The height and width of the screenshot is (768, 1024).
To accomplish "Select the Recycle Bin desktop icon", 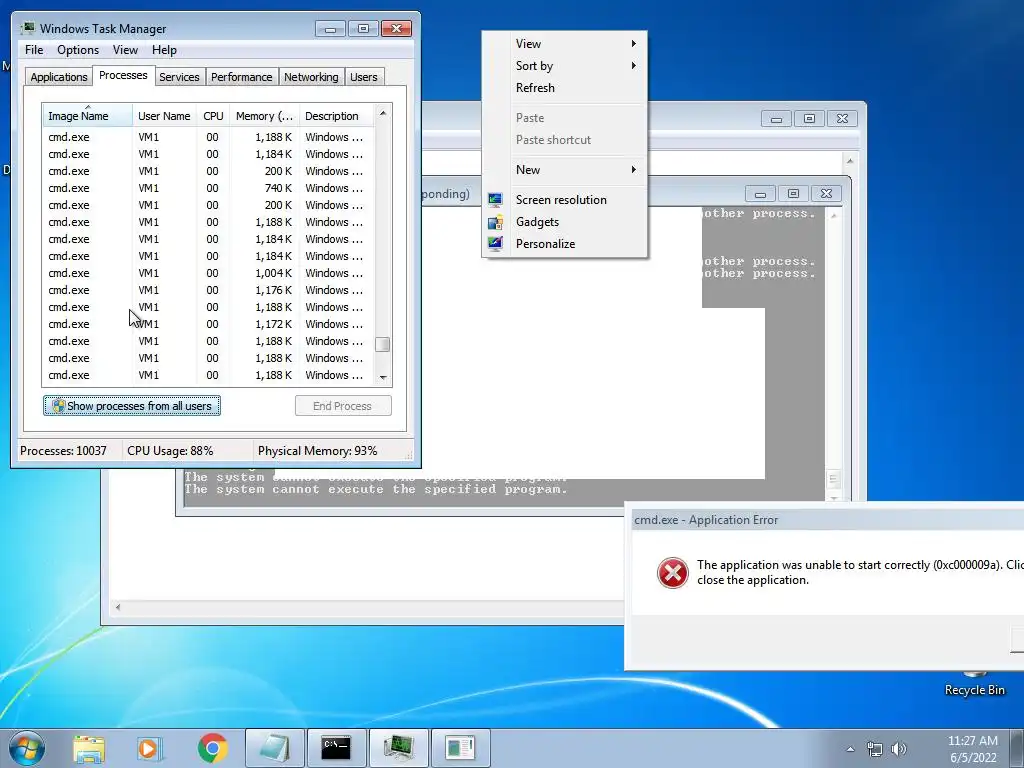I will [974, 682].
